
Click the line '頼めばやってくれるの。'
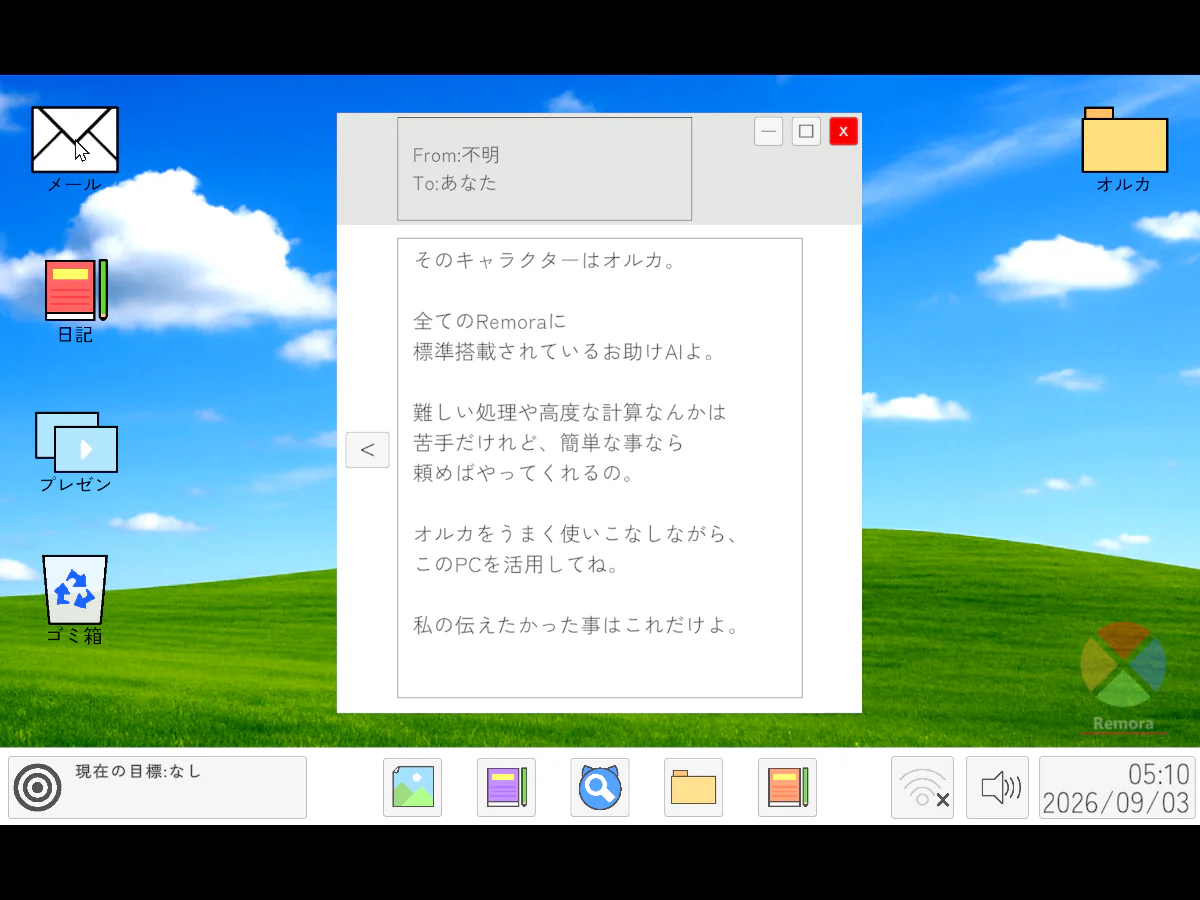[525, 473]
